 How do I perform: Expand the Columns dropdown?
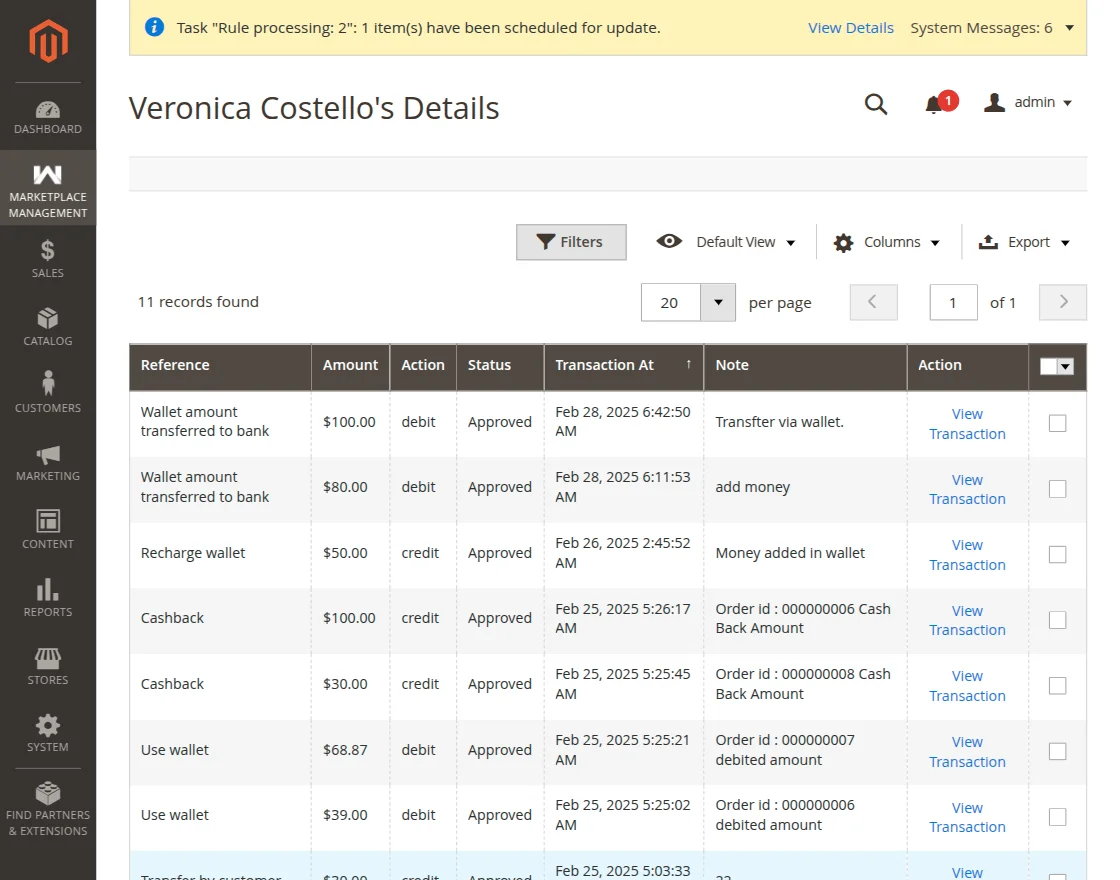point(888,242)
